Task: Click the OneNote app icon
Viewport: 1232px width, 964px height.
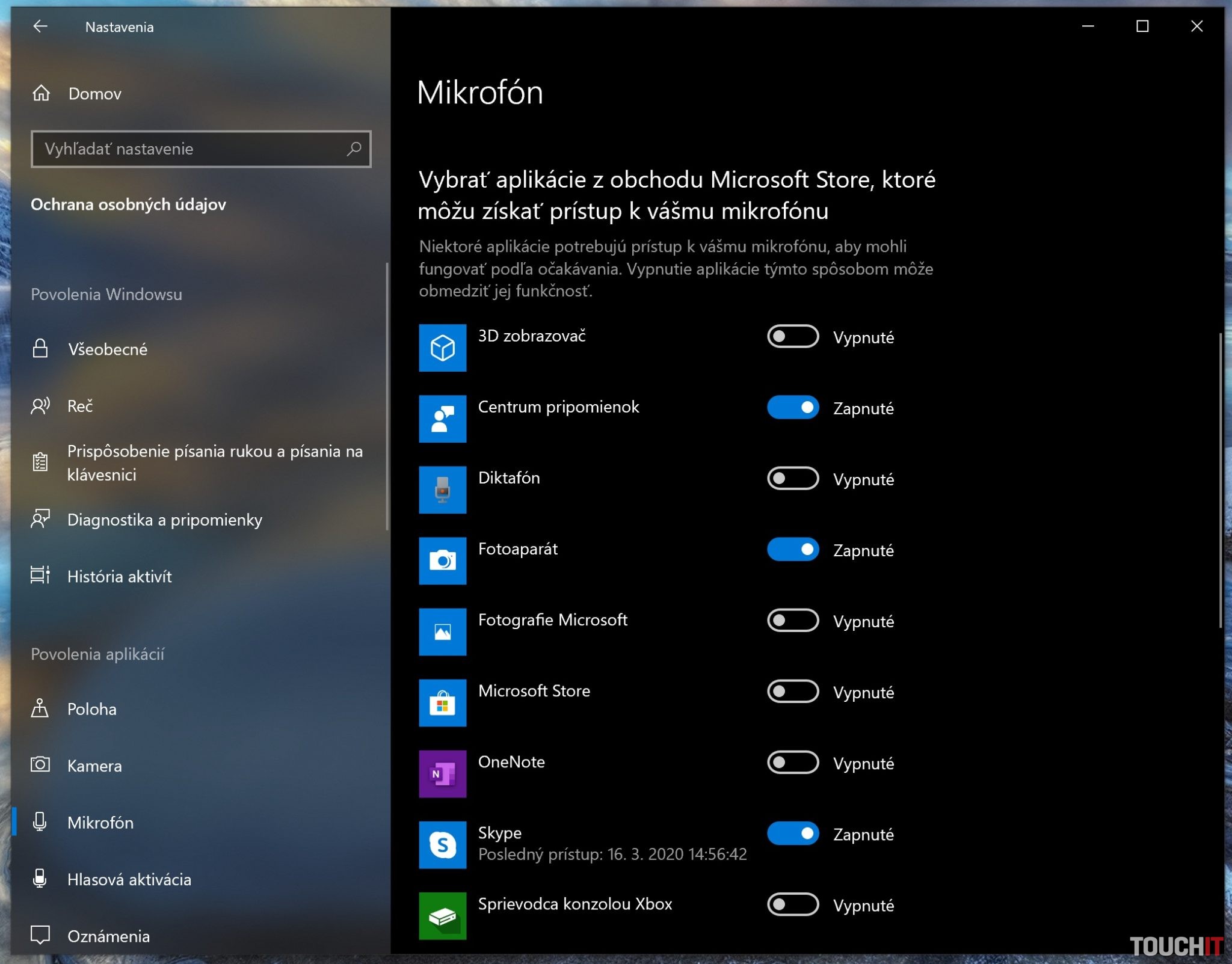Action: (x=442, y=773)
